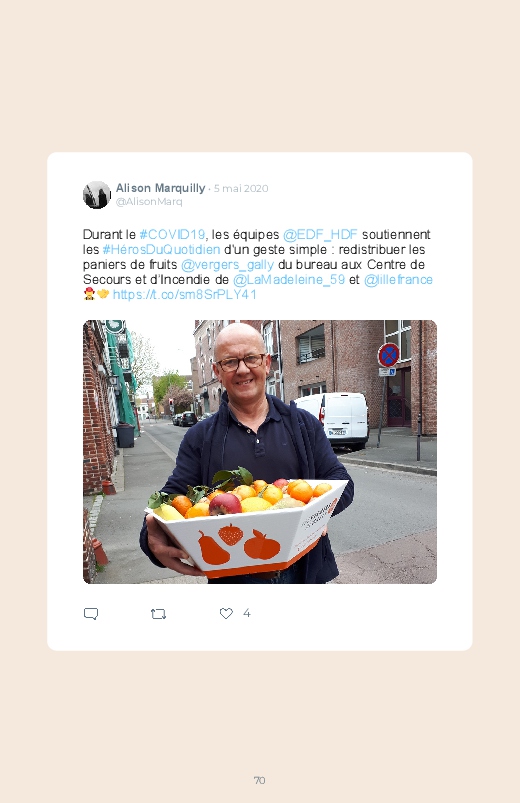Click the page number 70
Viewport: 520px width, 803px height.
[x=260, y=780]
